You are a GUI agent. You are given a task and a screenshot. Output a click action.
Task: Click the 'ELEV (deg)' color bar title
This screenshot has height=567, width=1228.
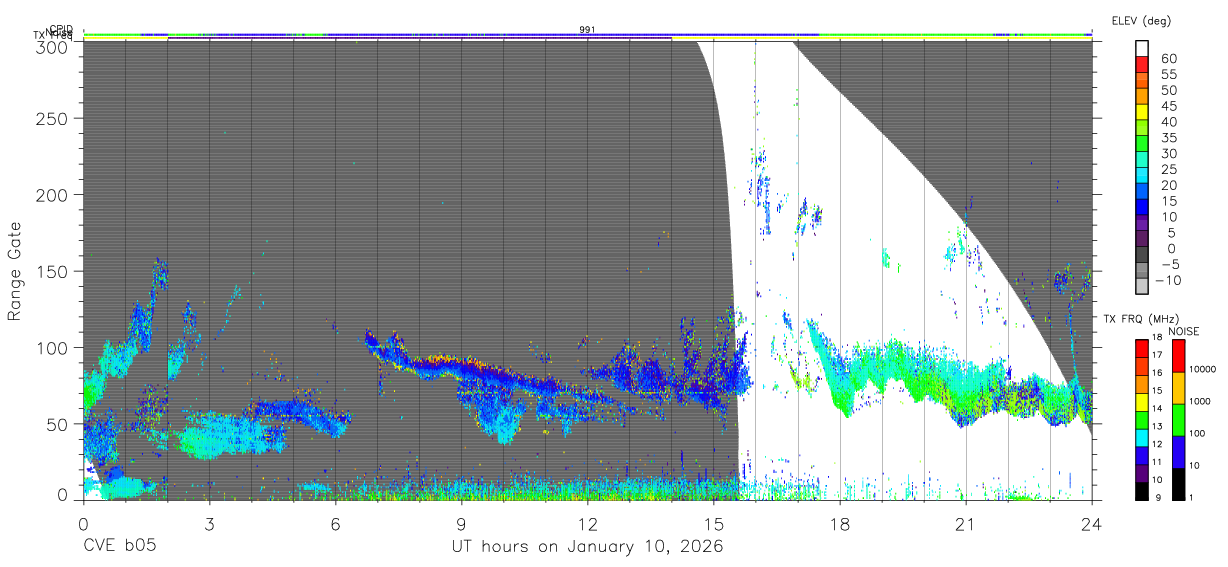1141,20
